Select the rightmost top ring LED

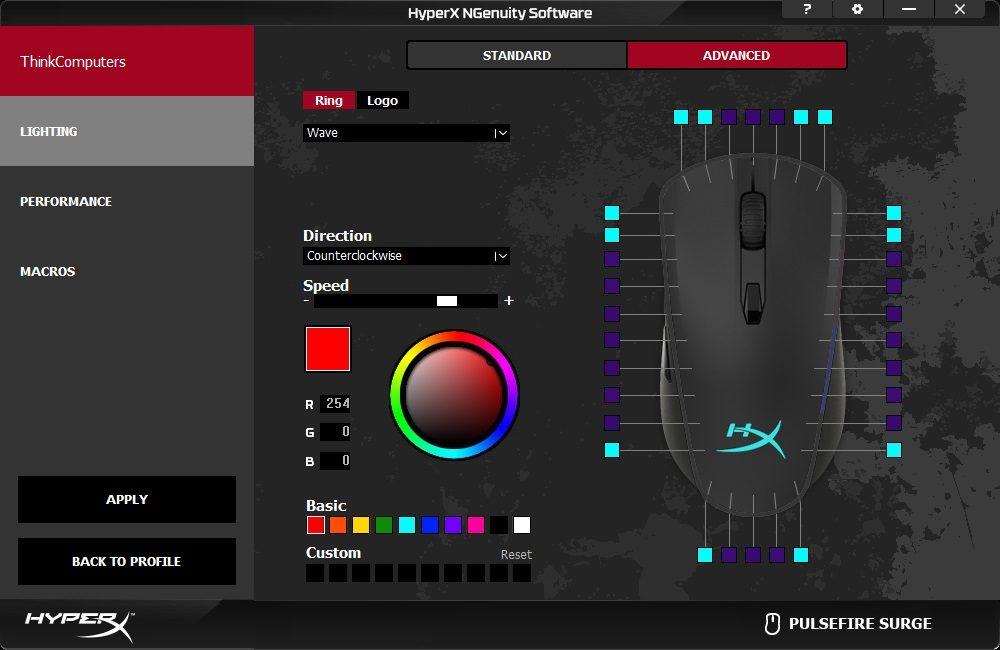825,117
